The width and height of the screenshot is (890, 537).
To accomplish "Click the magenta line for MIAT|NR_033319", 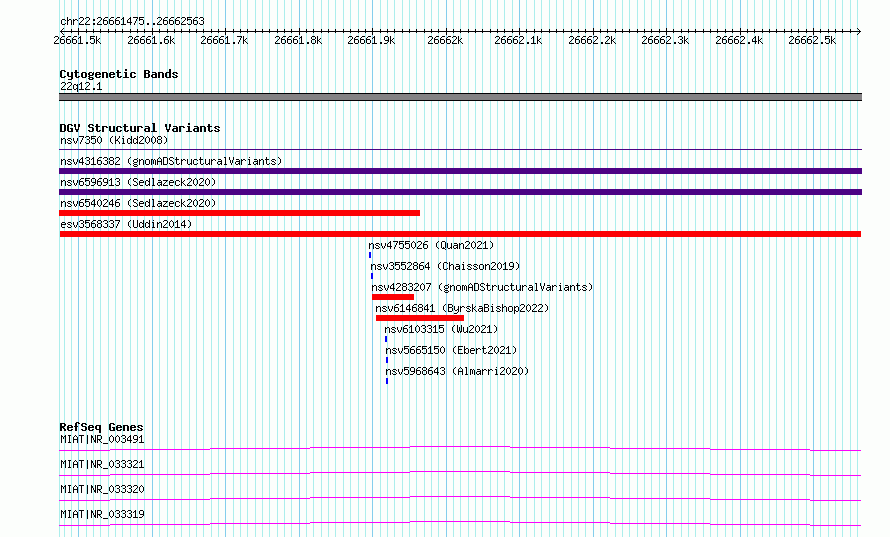I will tap(460, 523).
